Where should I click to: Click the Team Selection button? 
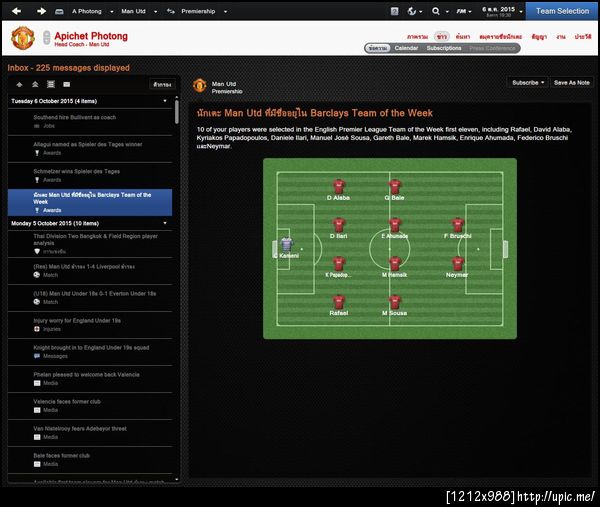562,11
